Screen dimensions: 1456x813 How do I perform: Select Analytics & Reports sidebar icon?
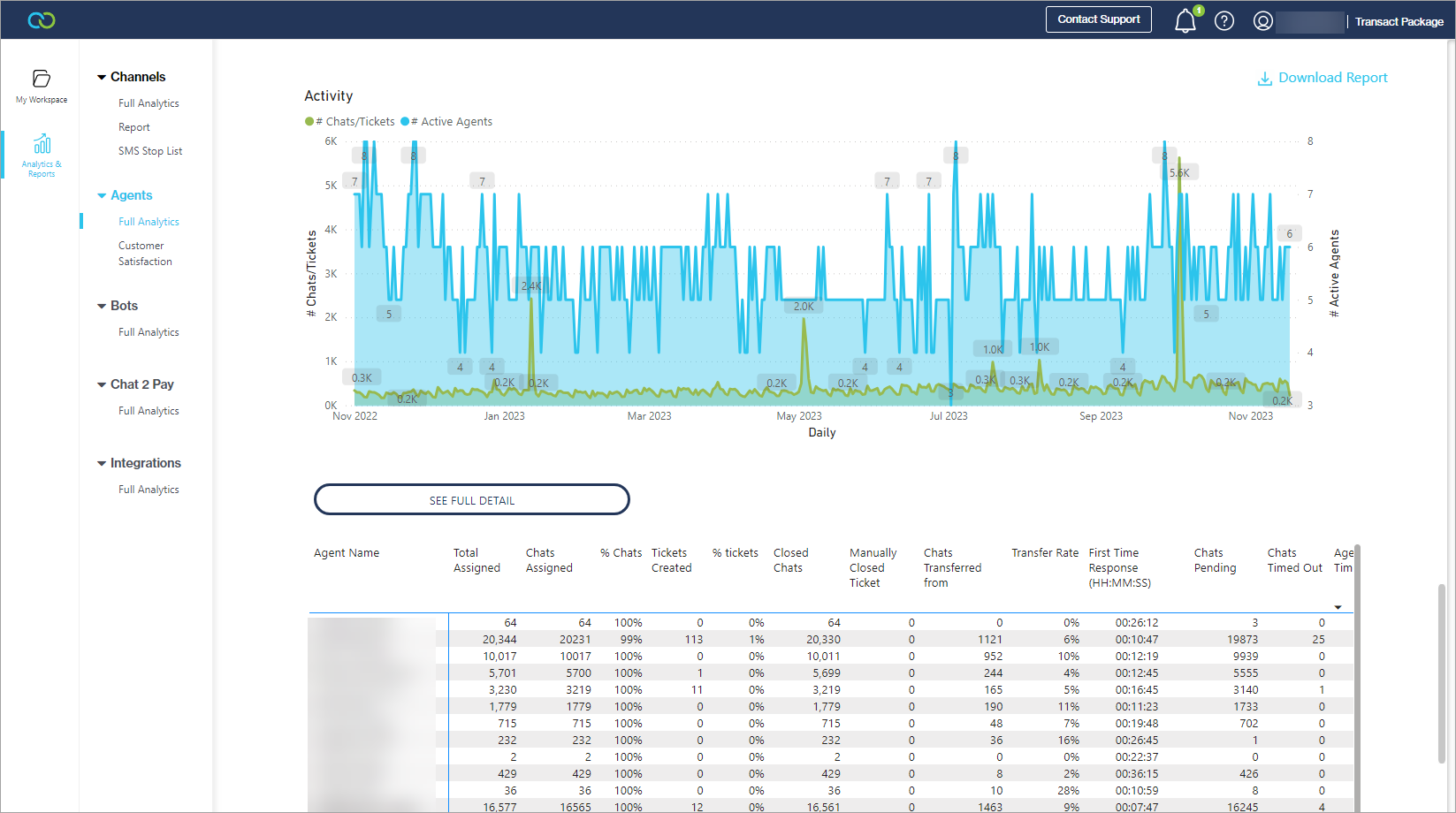[42, 144]
